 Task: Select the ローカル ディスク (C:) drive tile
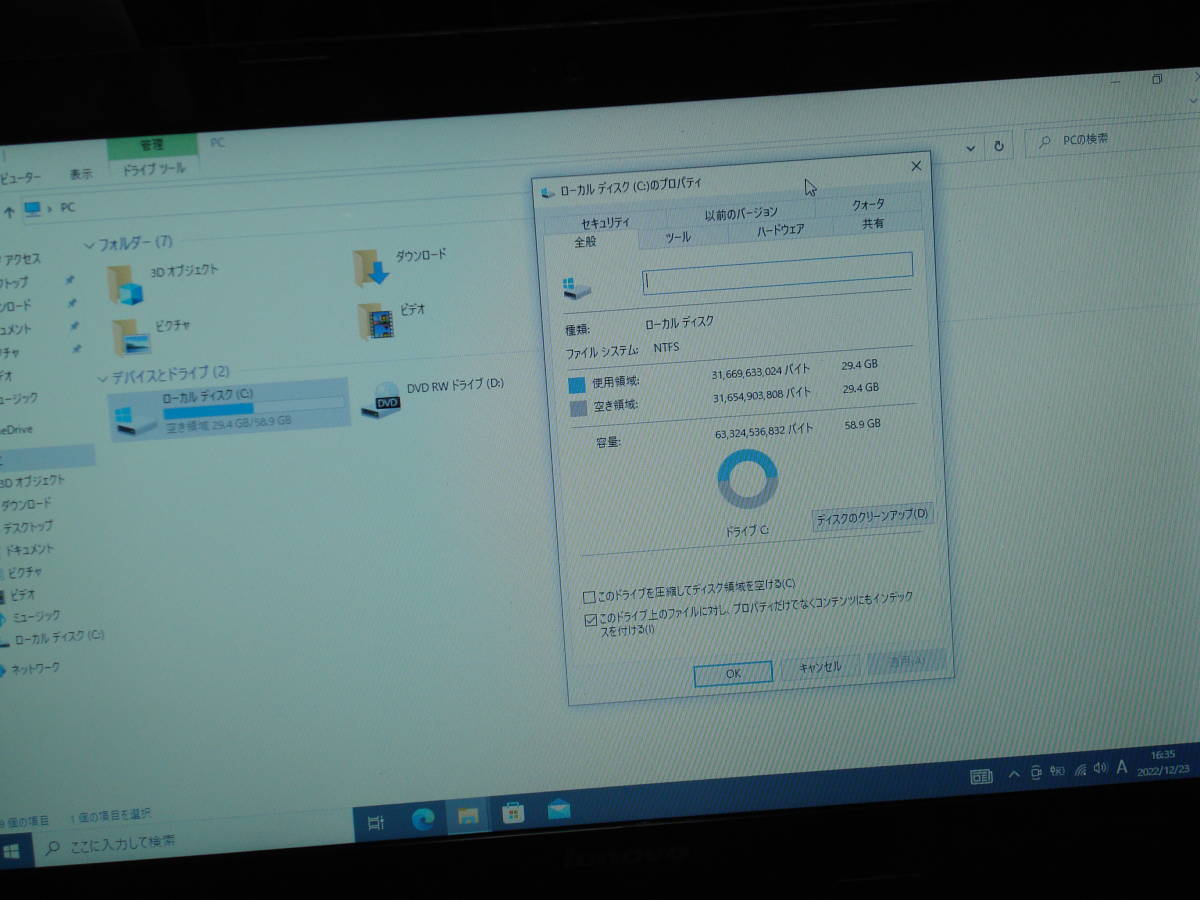230,412
